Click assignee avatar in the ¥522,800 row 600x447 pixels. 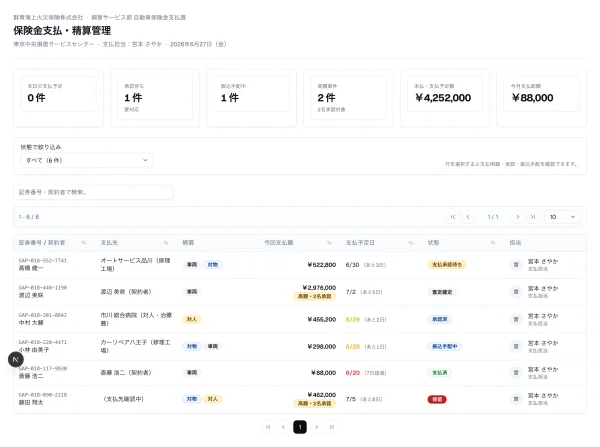[x=516, y=265]
